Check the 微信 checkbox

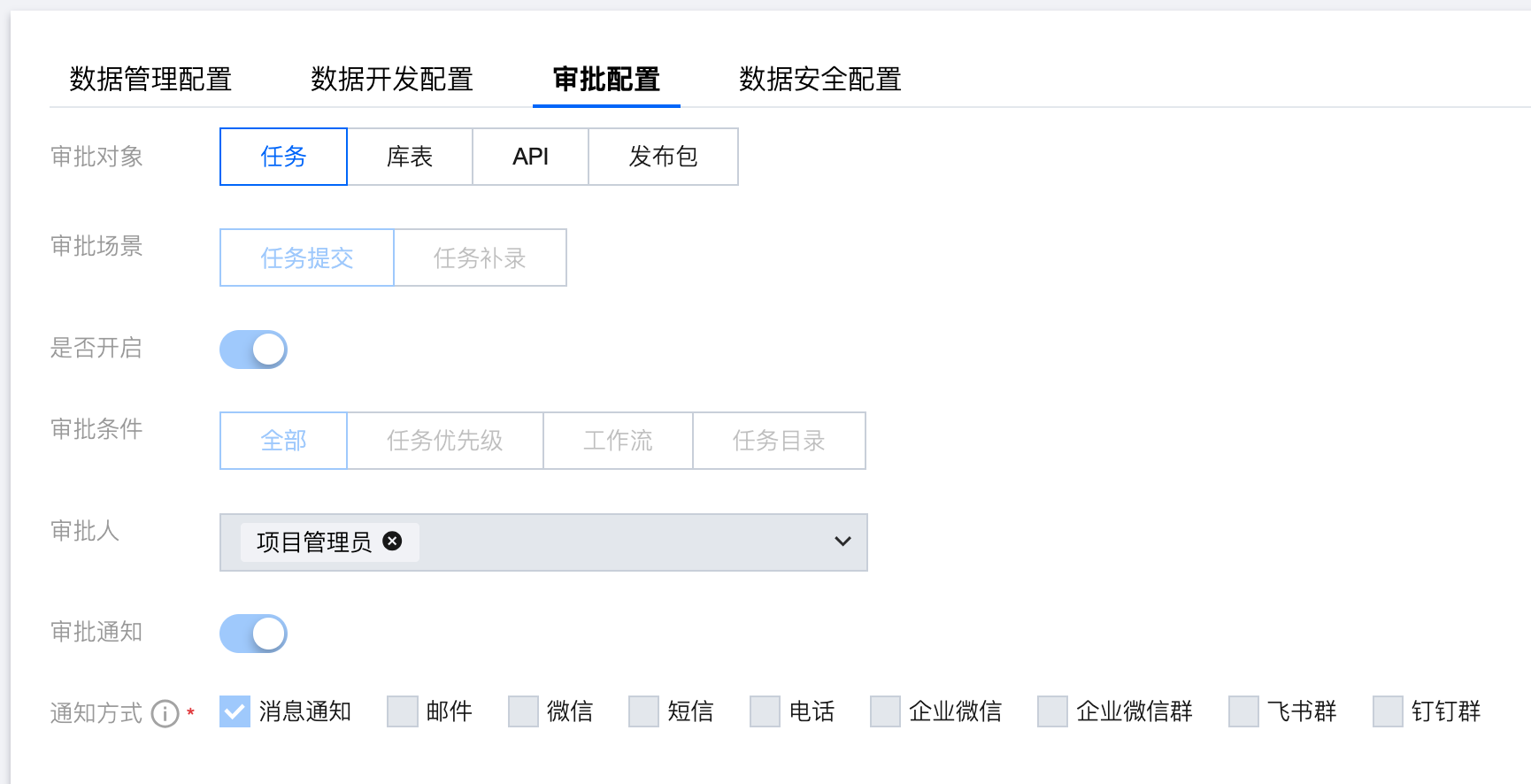click(x=523, y=711)
